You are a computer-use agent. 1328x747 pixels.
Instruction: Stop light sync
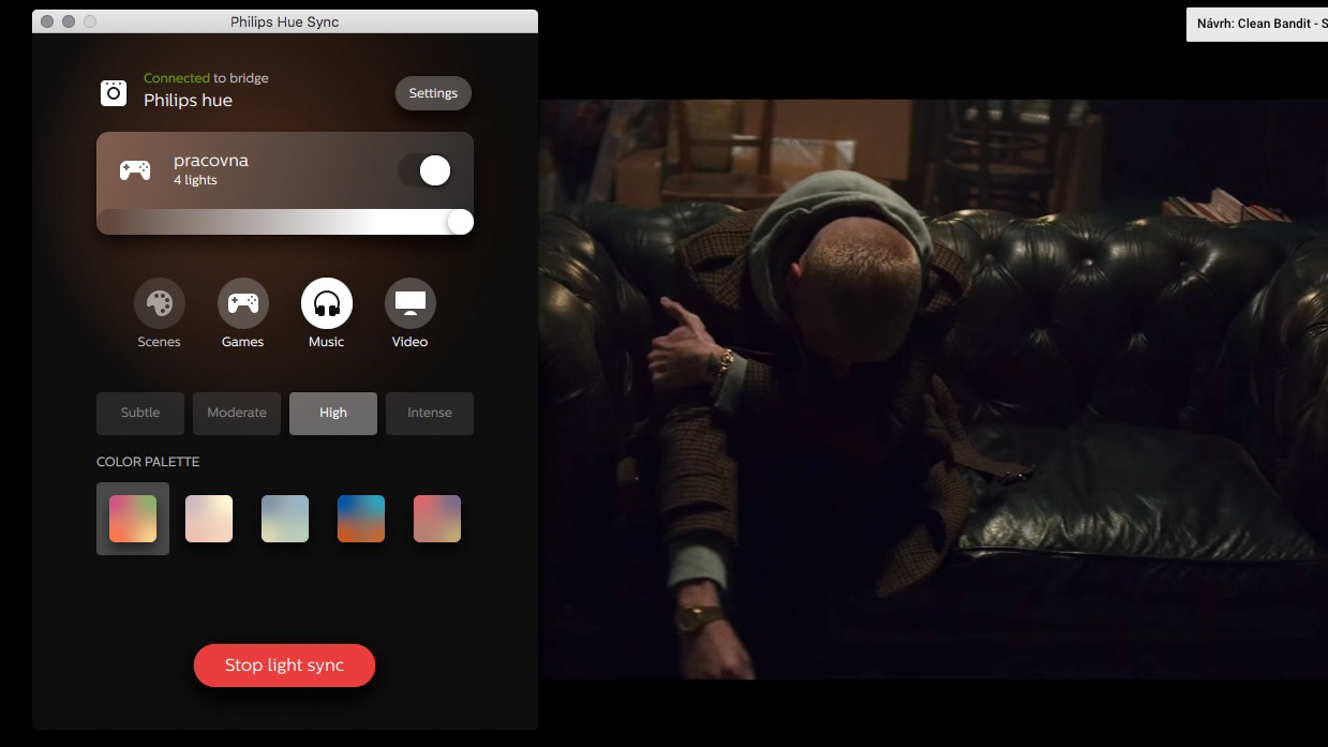point(284,665)
